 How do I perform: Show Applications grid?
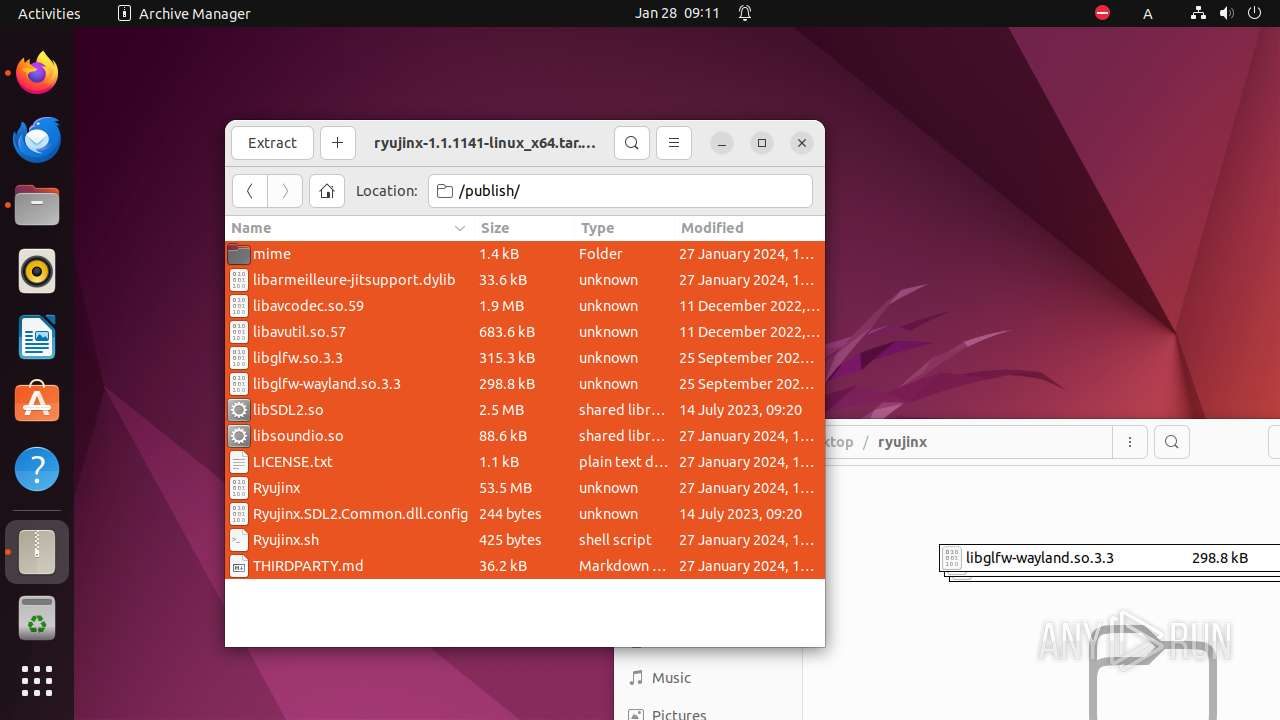pyautogui.click(x=37, y=681)
